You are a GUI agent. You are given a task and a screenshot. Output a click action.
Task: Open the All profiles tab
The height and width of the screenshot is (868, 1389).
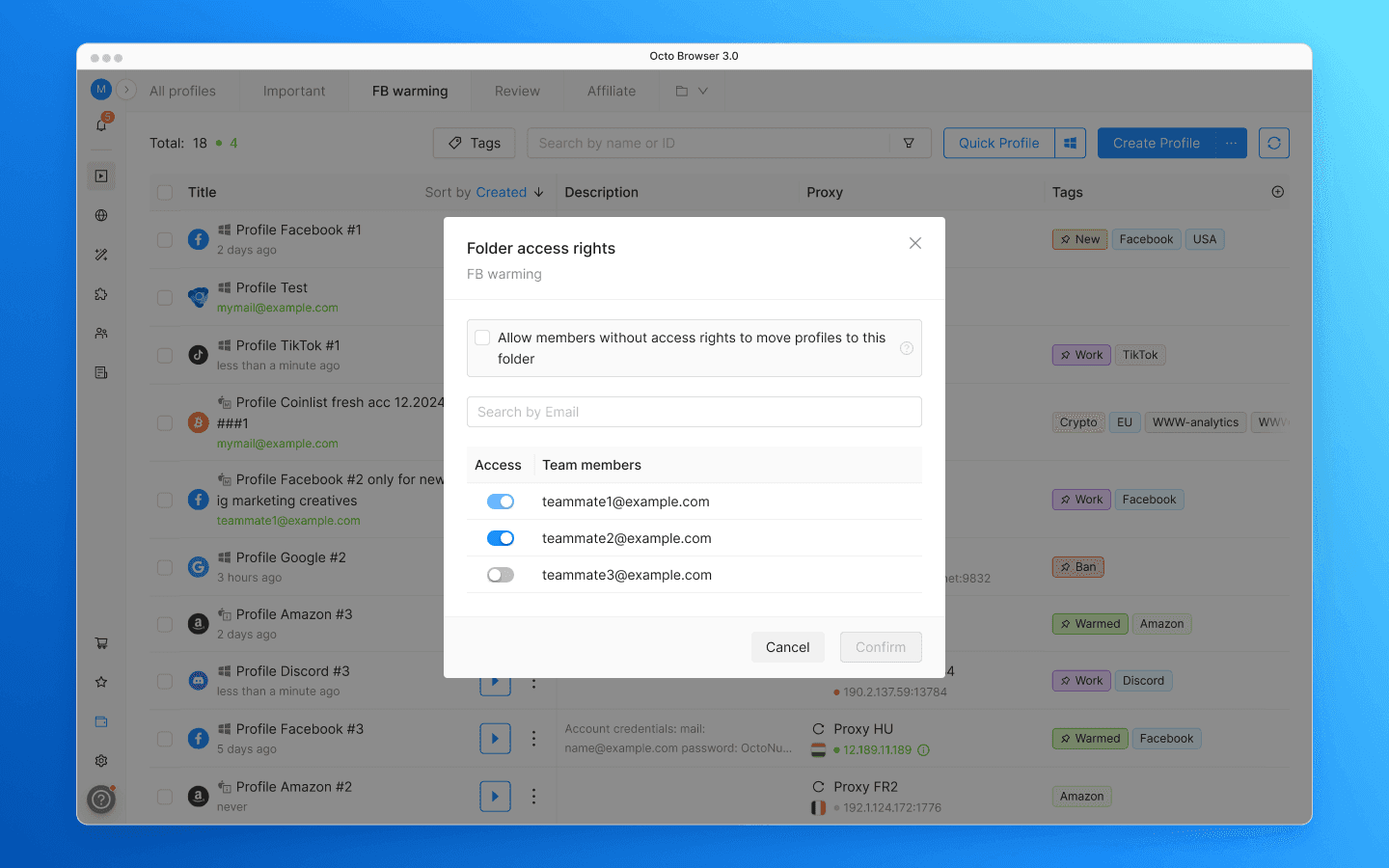click(x=182, y=91)
